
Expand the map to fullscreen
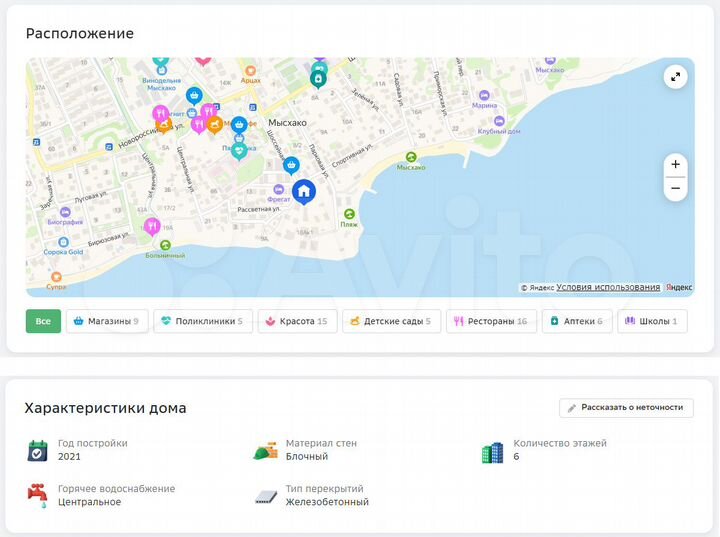675,77
